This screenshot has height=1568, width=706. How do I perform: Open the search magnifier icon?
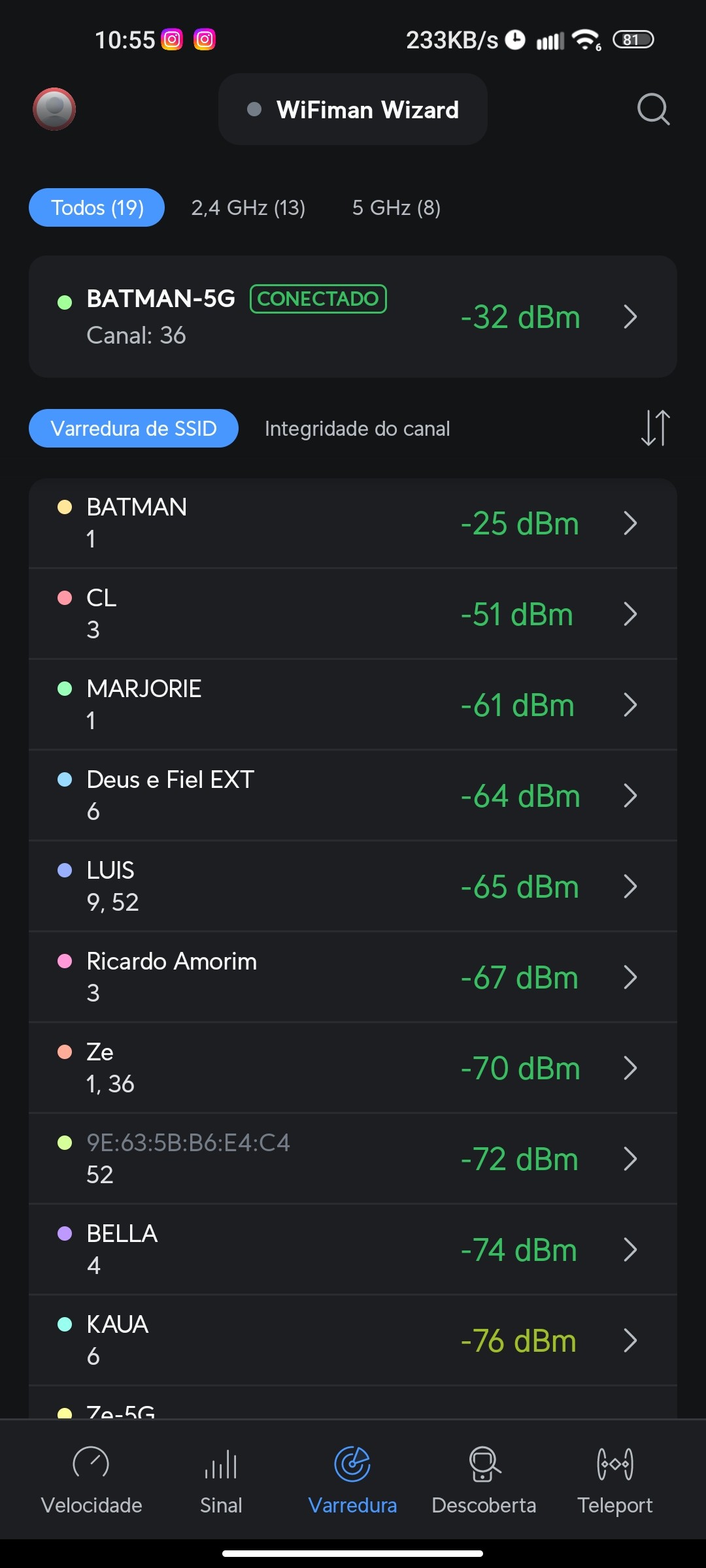tap(653, 109)
